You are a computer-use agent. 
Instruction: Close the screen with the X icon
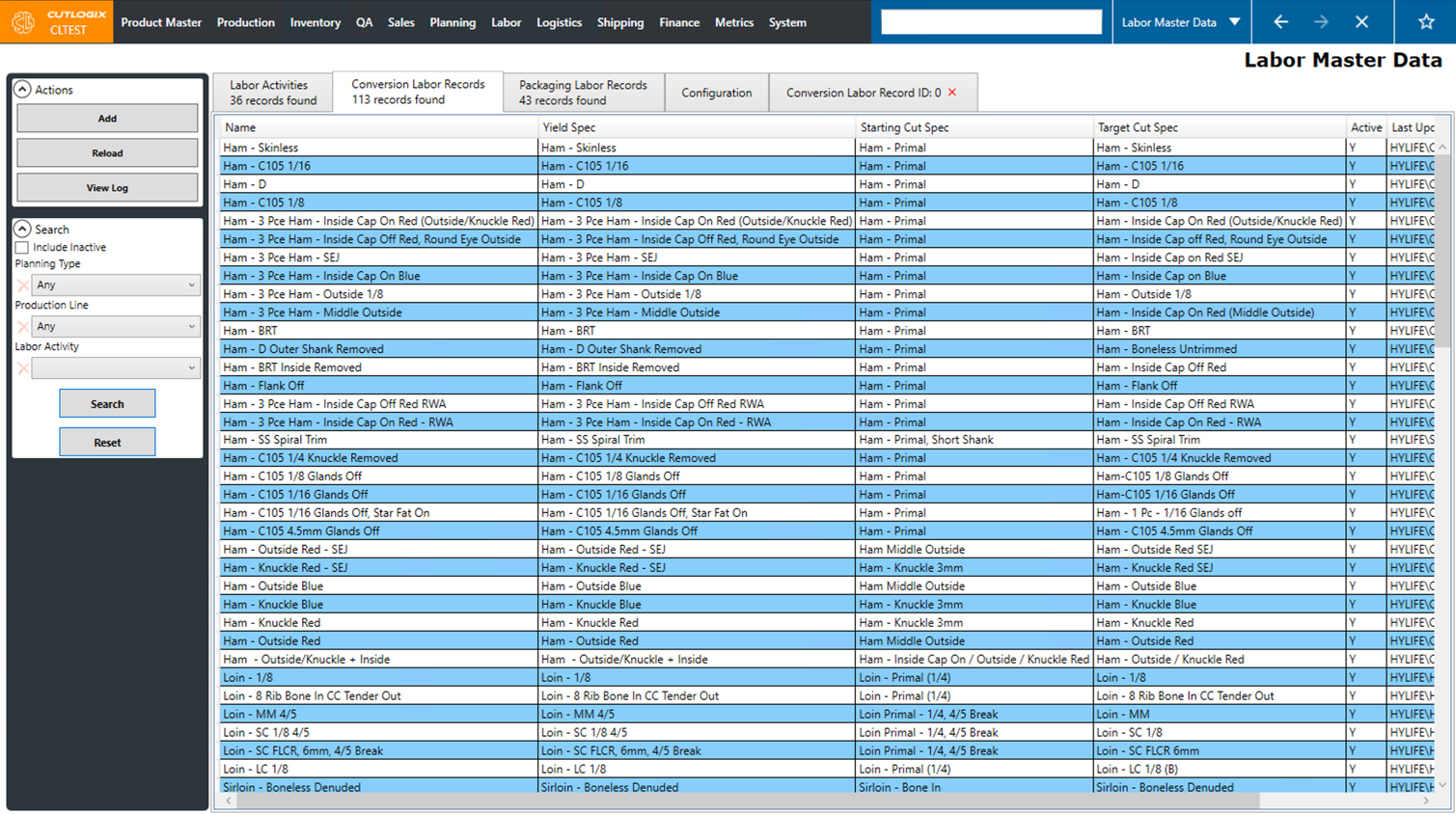[1362, 21]
